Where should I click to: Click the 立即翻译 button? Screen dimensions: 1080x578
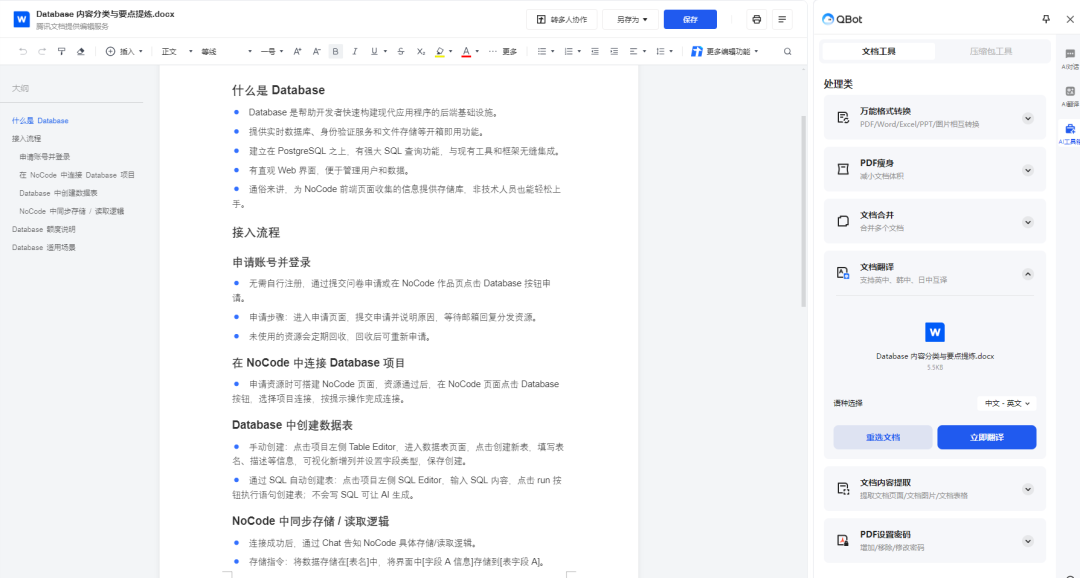[x=986, y=437]
